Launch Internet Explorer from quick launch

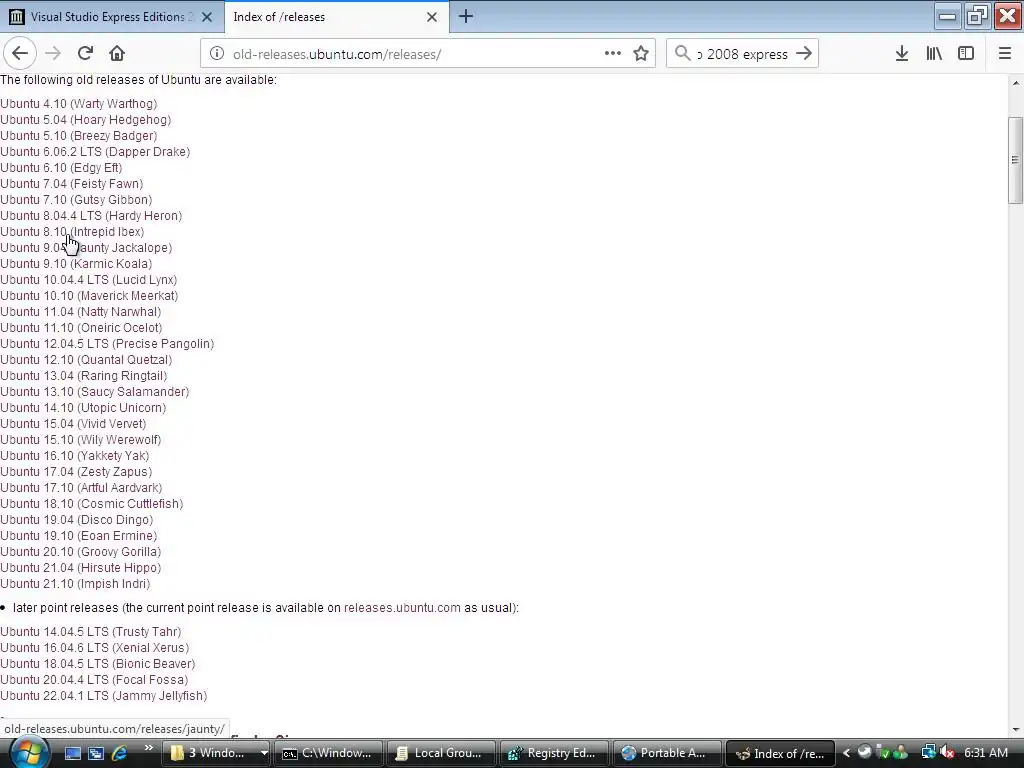coord(120,753)
